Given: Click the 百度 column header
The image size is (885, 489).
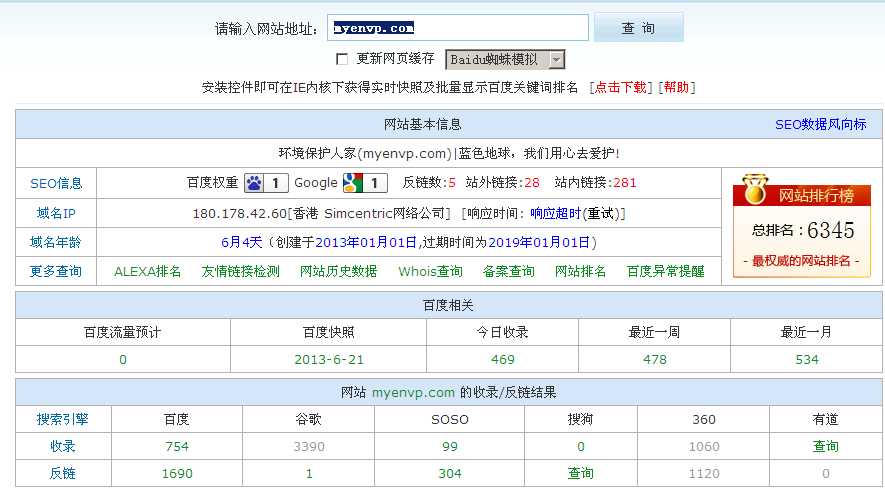Looking at the screenshot, I should pyautogui.click(x=177, y=420).
